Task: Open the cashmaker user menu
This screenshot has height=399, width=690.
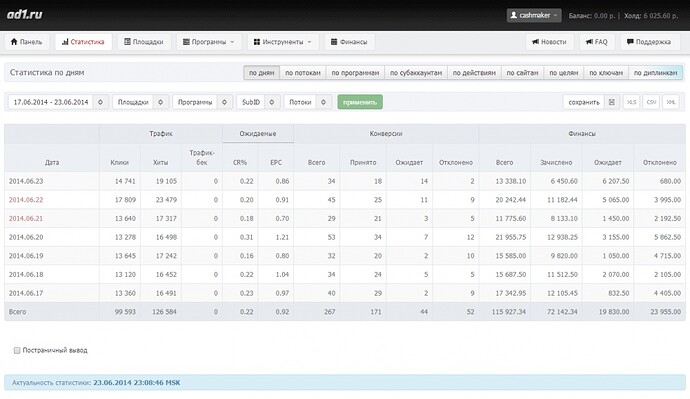Action: (534, 15)
